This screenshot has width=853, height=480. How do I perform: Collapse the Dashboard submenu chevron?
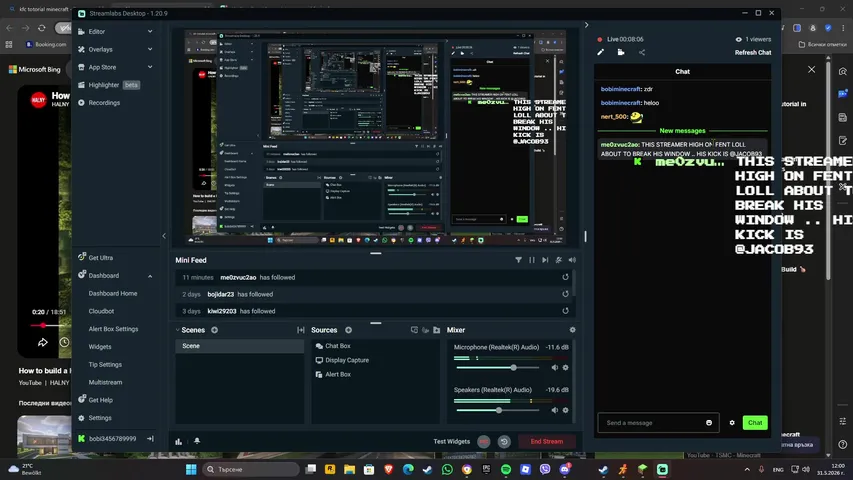[150, 276]
